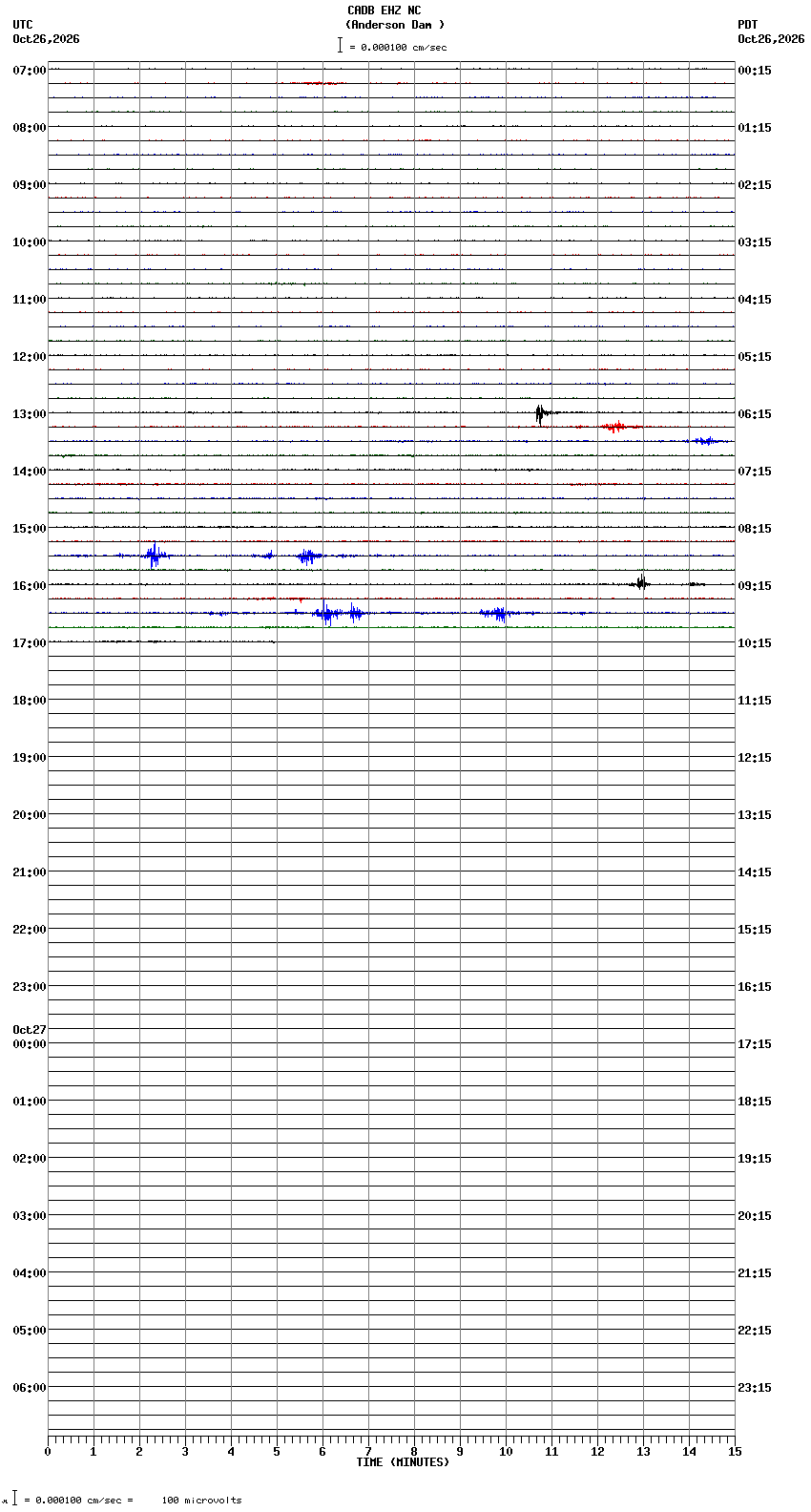
Task: Click the large blue event near minute 2 on the 15:30 trace
Action: (155, 555)
